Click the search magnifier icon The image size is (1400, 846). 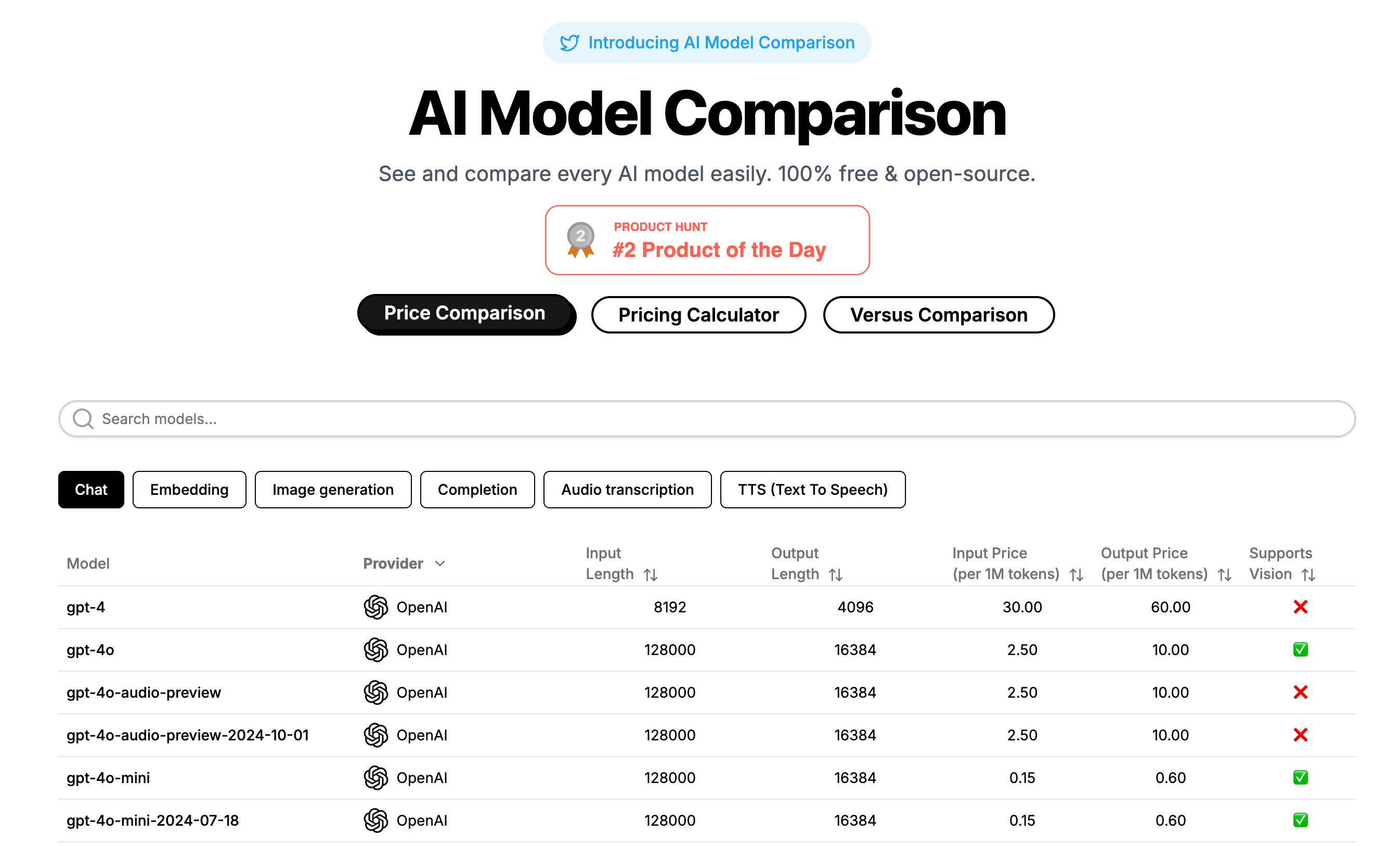point(83,419)
